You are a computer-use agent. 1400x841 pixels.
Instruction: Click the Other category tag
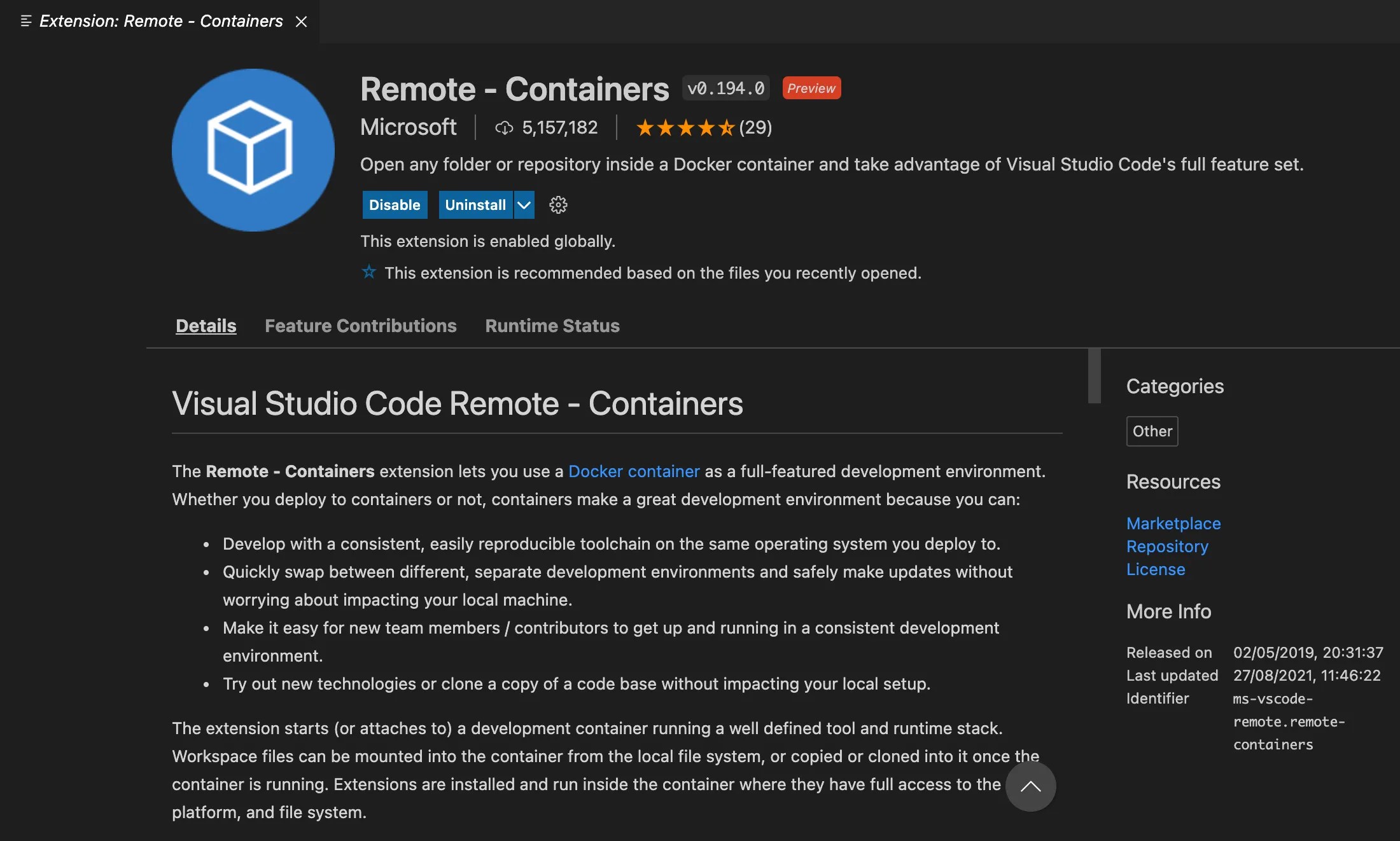[1152, 431]
